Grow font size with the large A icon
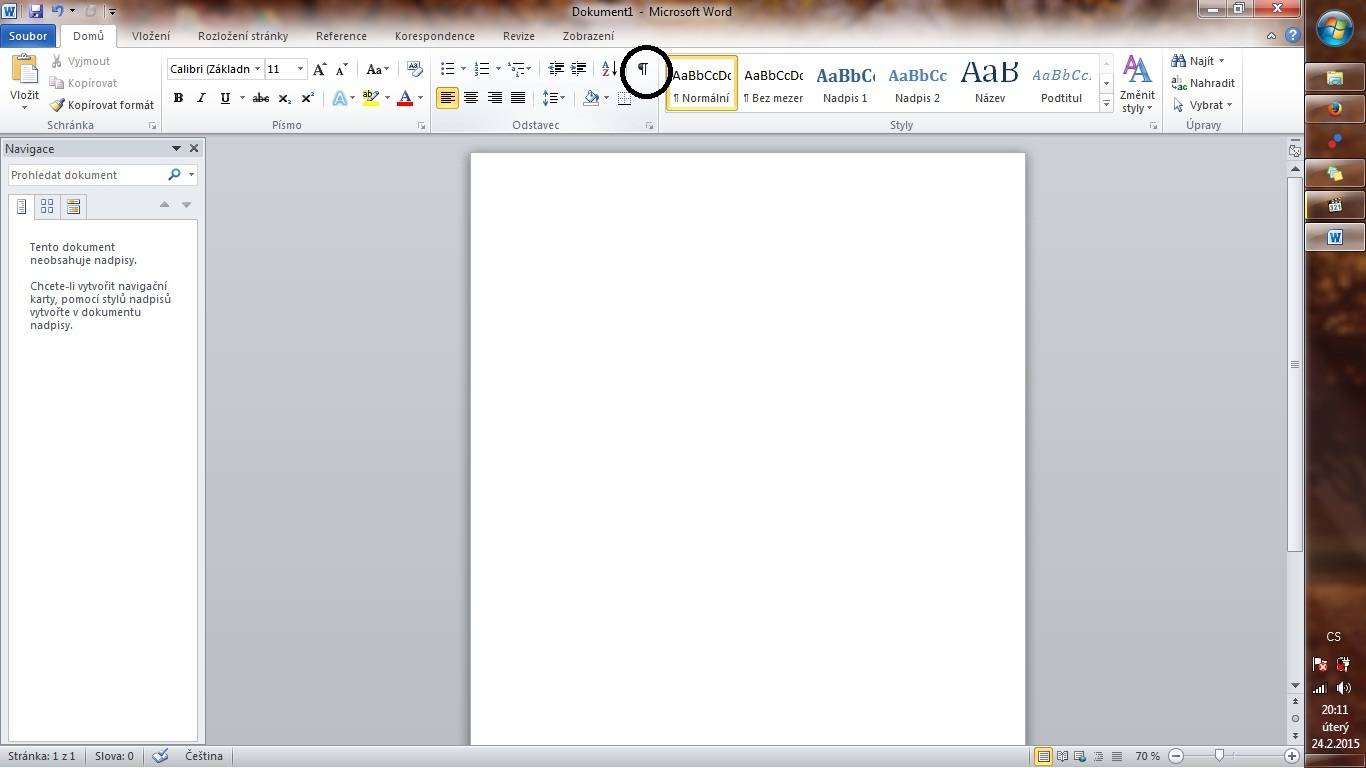 (319, 69)
